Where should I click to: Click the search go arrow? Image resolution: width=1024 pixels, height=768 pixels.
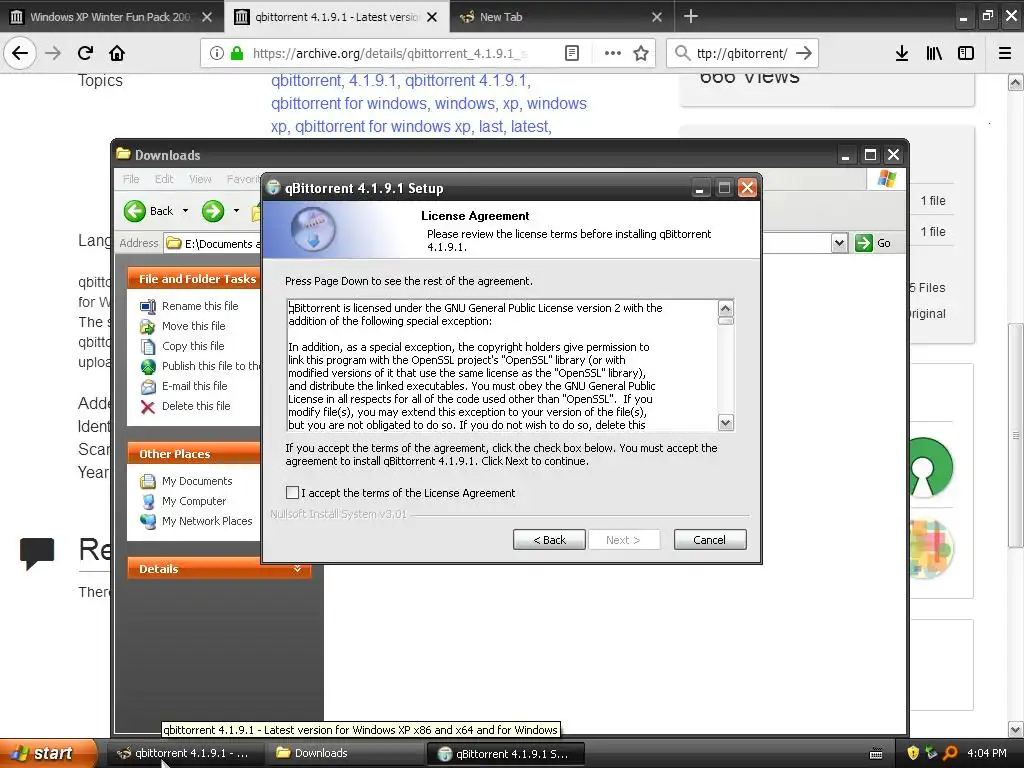(x=804, y=53)
